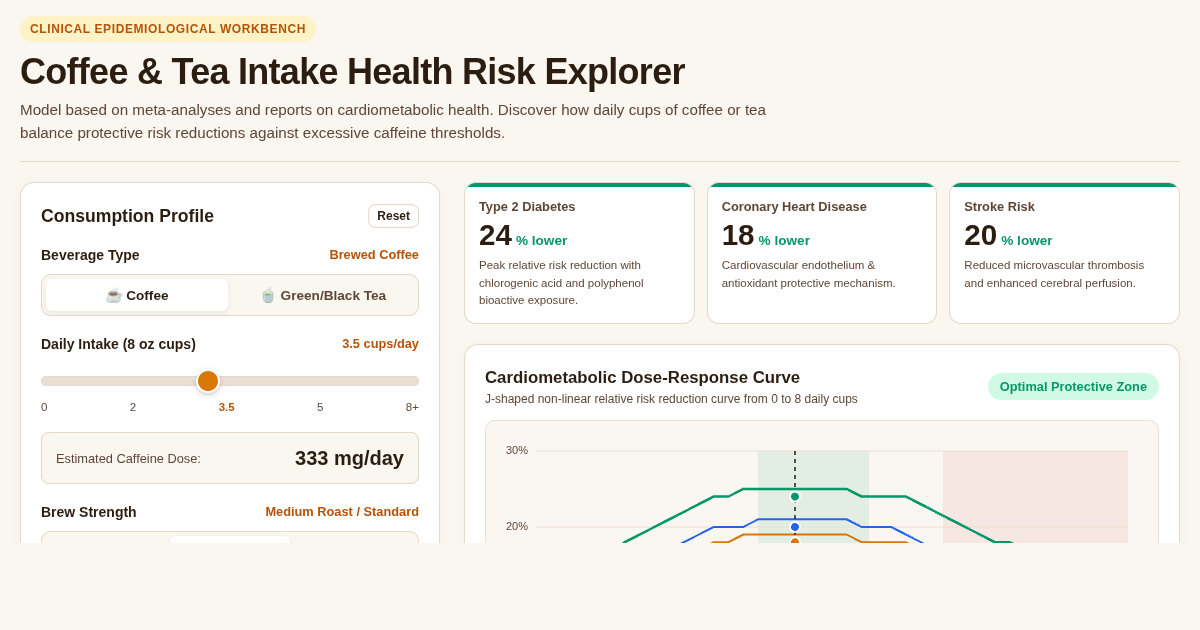Click the Clinical Epidemiological Workbench badge
This screenshot has width=1200, height=630.
pos(168,29)
